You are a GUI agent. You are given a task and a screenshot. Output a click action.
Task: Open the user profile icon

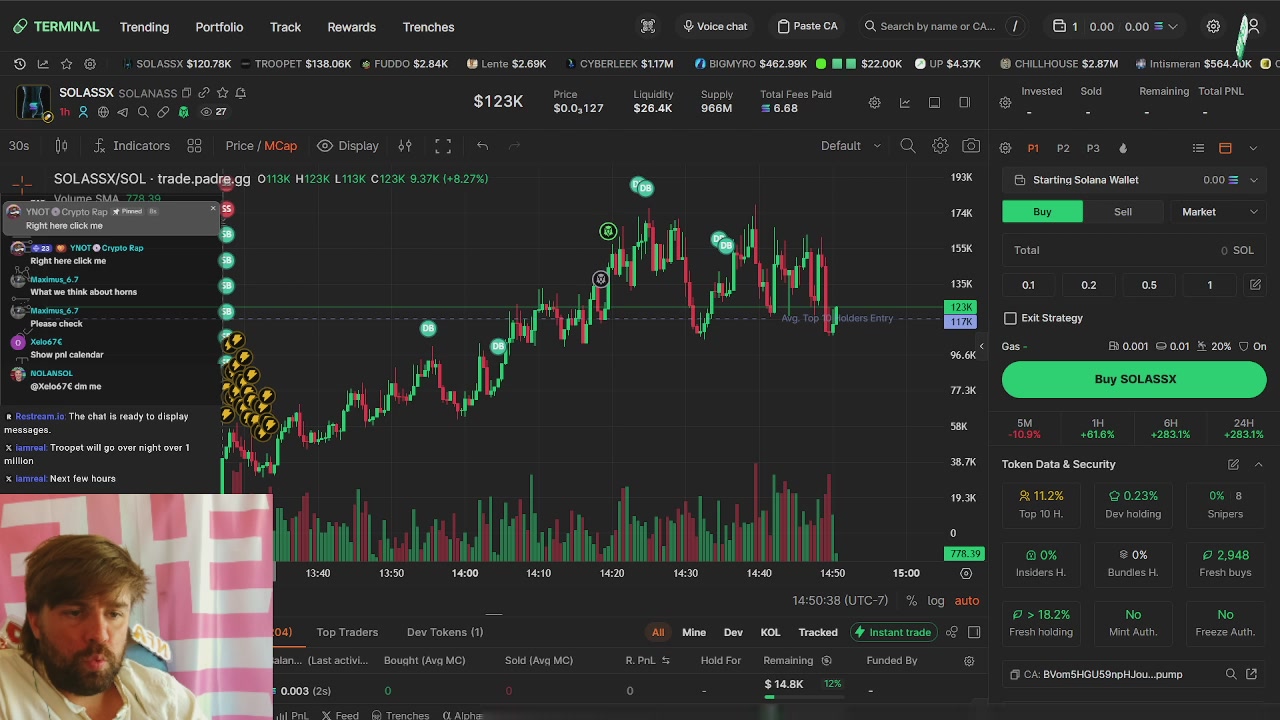[1254, 27]
